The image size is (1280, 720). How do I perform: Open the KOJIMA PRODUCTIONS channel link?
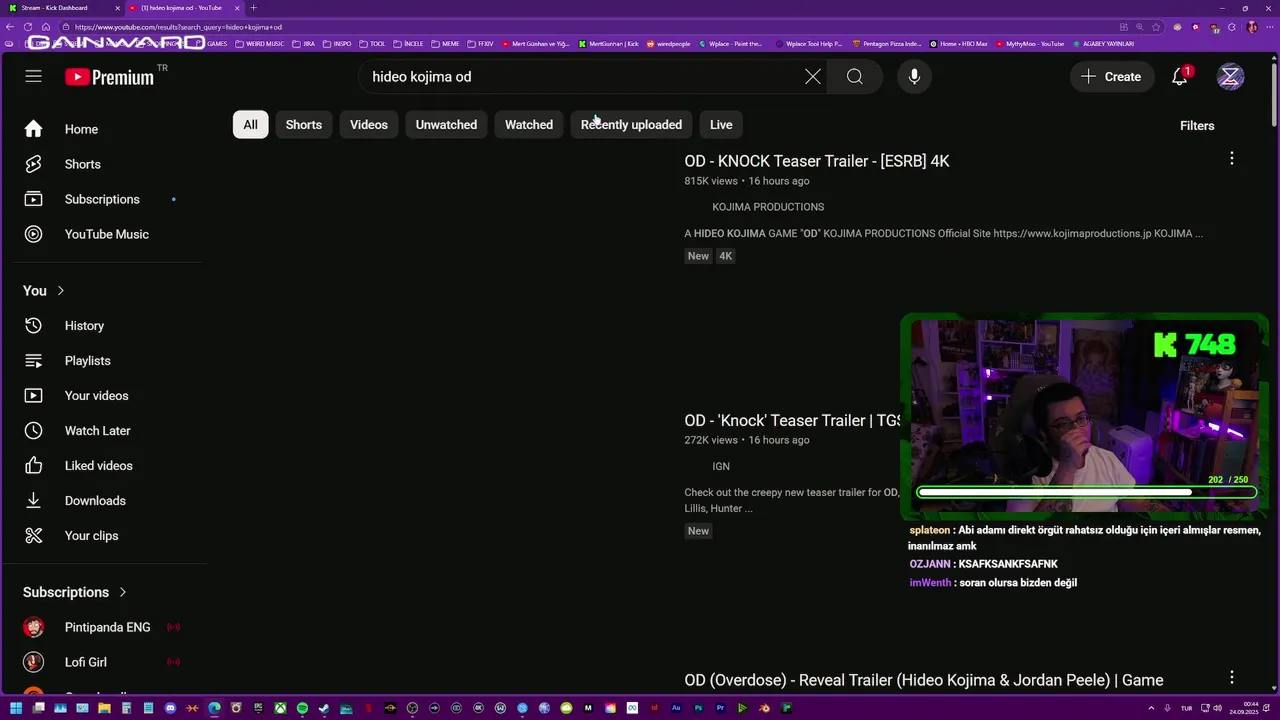point(768,207)
